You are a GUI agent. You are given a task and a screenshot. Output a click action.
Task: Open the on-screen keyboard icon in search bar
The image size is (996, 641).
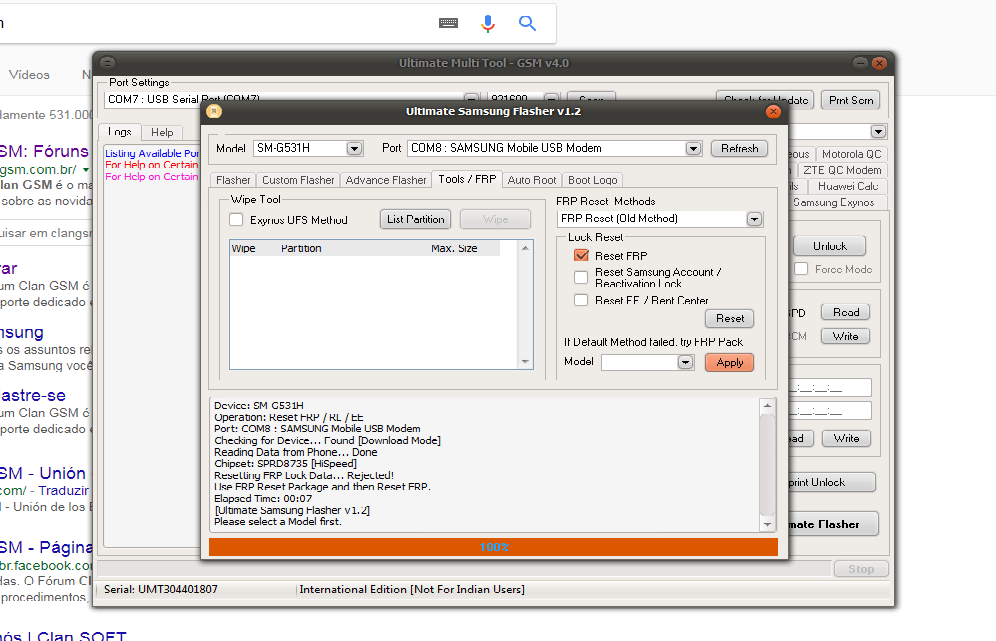click(448, 24)
